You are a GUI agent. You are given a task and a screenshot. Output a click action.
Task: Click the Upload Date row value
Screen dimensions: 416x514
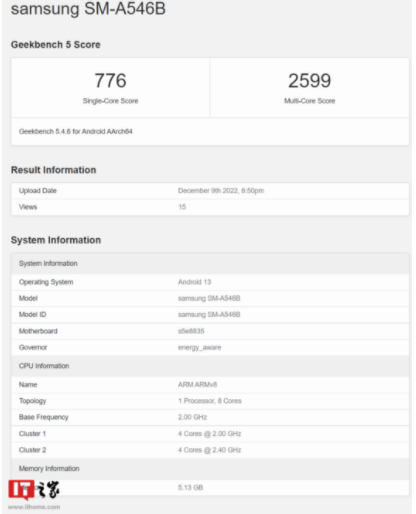click(221, 191)
